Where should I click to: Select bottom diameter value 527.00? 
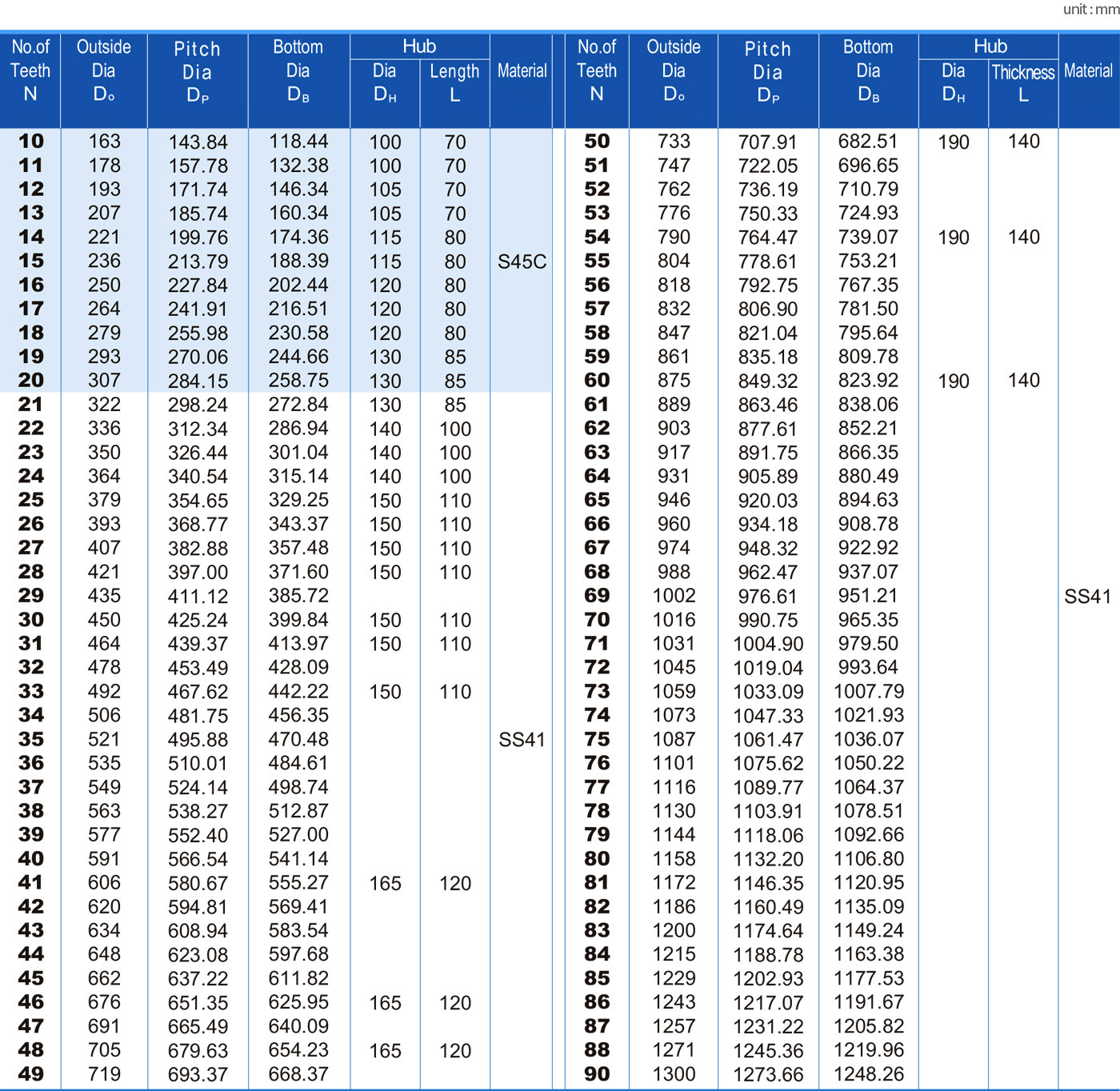pyautogui.click(x=298, y=834)
